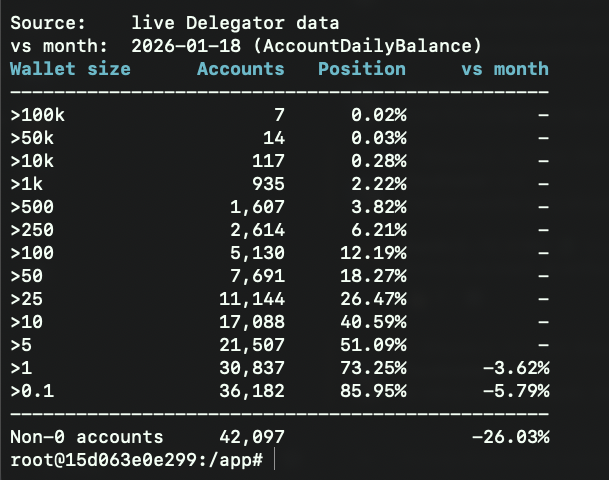Click the 'Non-0 accounts' label
Screen dimensions: 609x480
87,437
